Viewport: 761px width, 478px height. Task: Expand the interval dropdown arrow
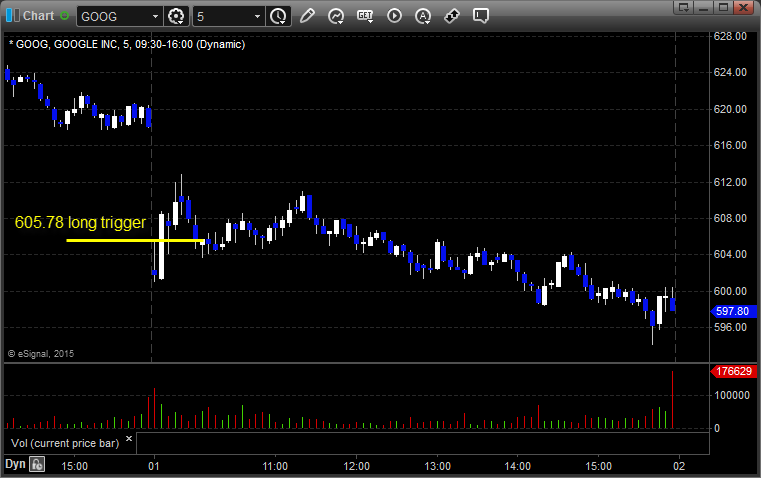coord(258,16)
